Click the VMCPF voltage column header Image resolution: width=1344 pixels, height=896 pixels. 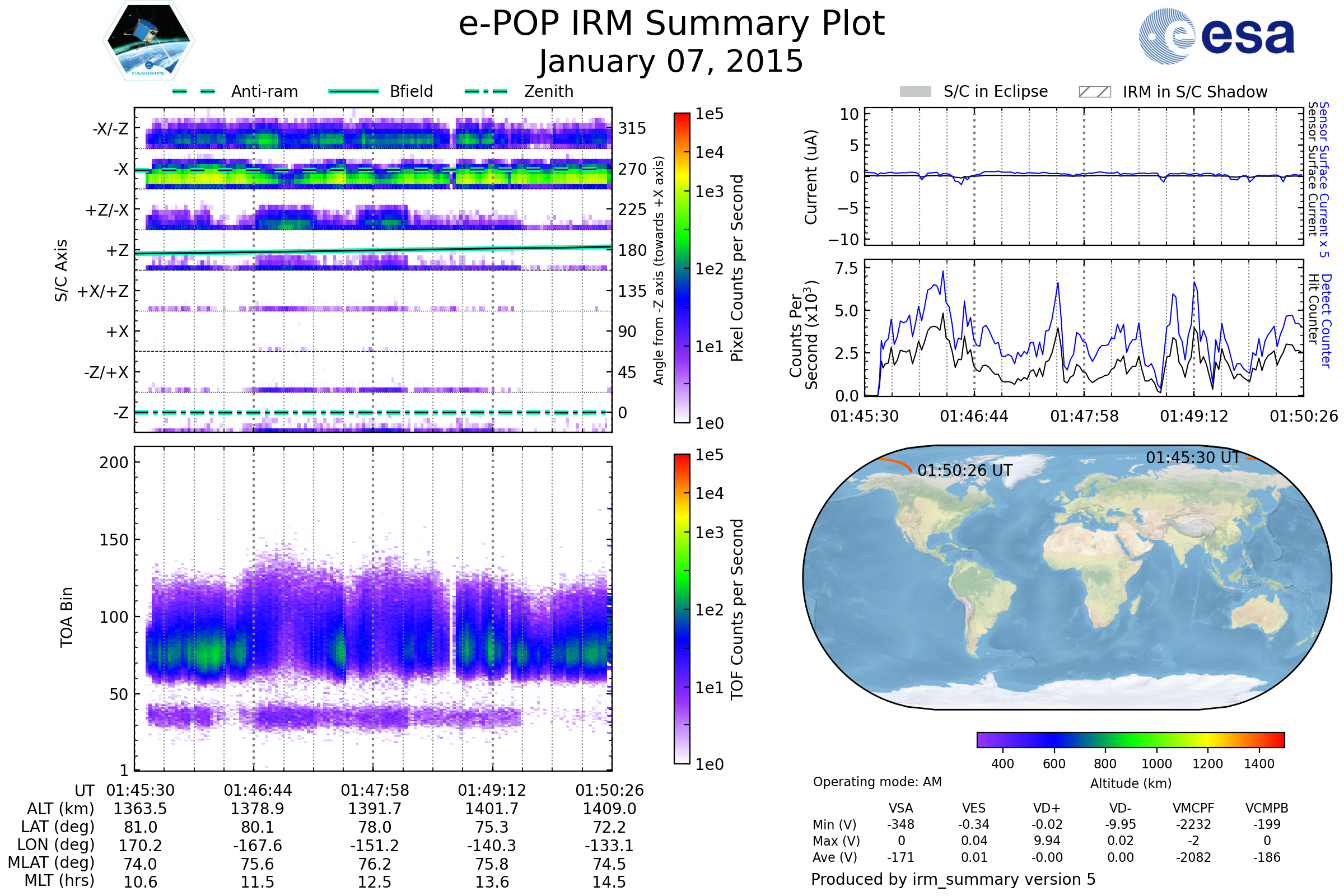click(1193, 808)
